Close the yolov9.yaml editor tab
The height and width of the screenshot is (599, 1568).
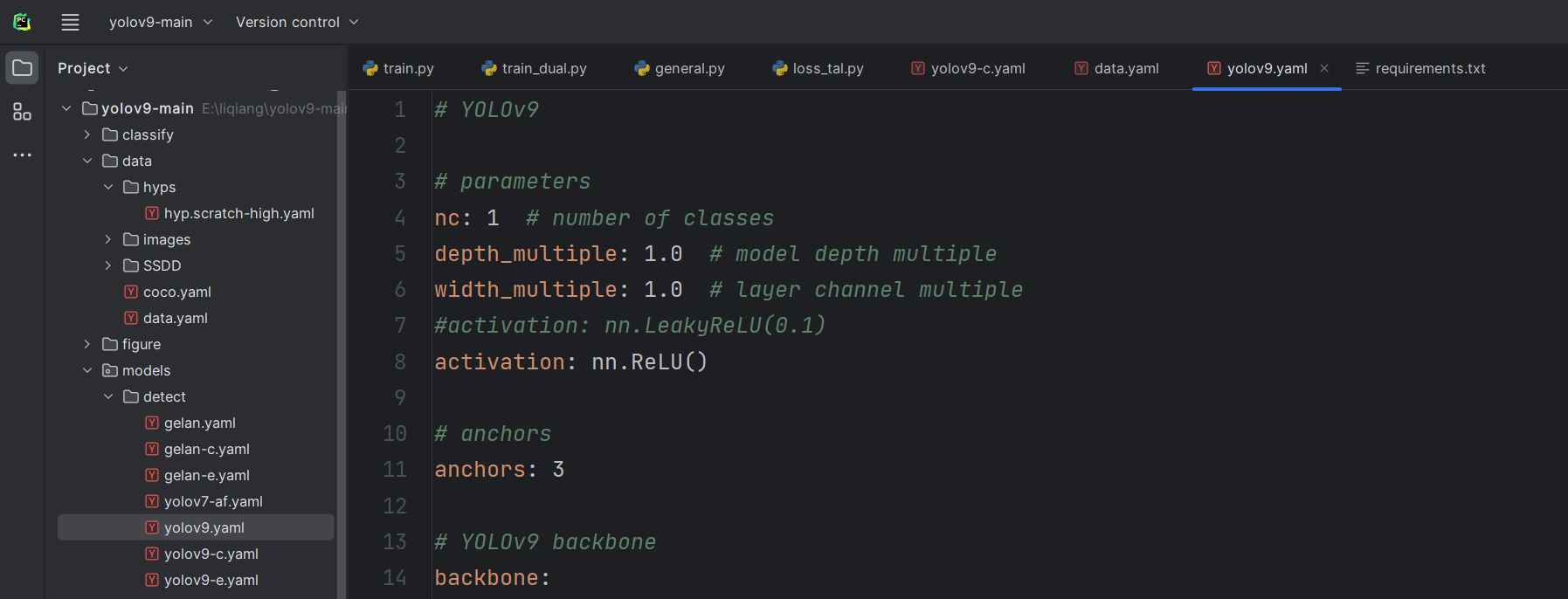pos(1324,68)
